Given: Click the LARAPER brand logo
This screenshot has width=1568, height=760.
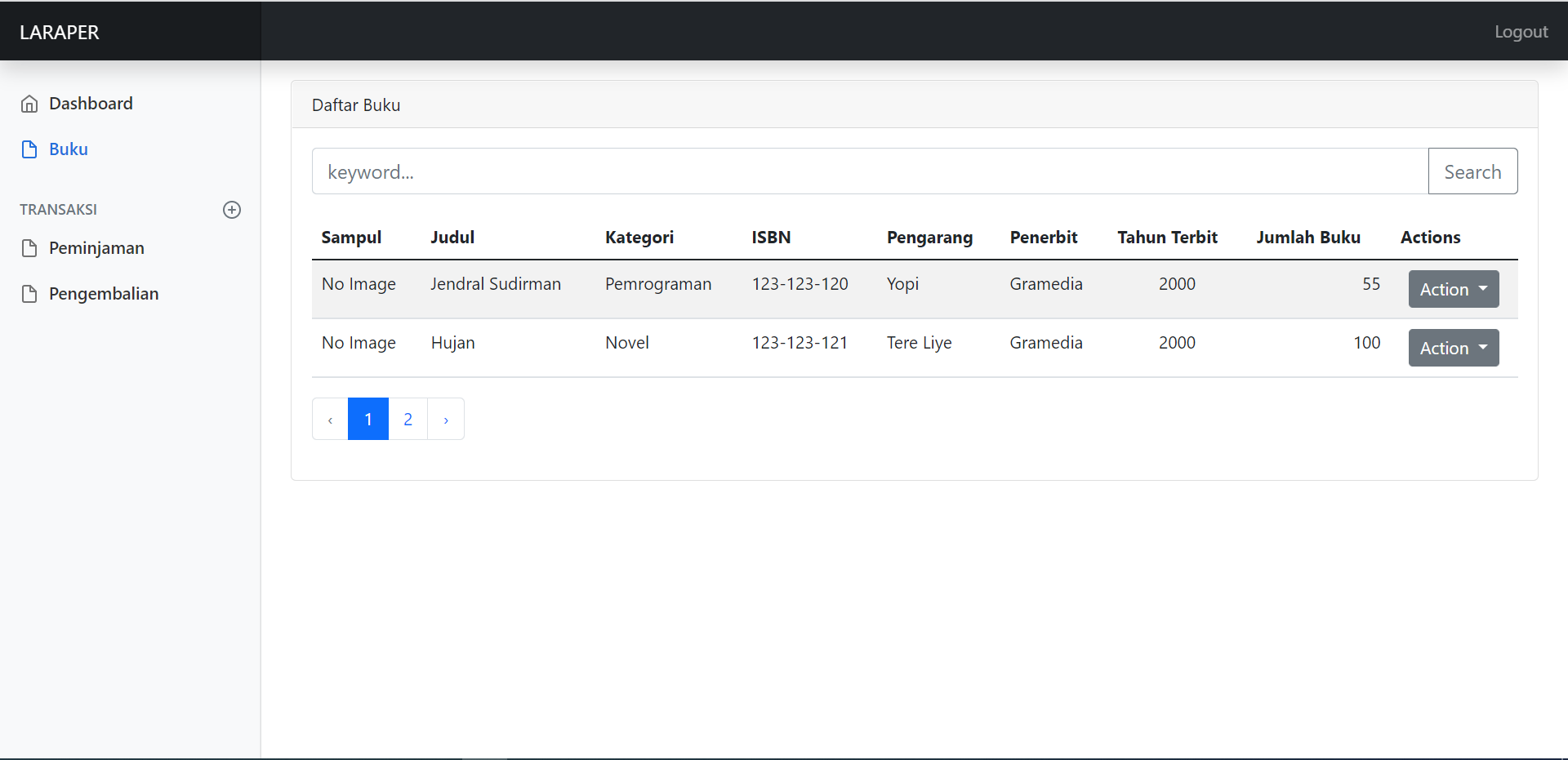Looking at the screenshot, I should [x=58, y=32].
